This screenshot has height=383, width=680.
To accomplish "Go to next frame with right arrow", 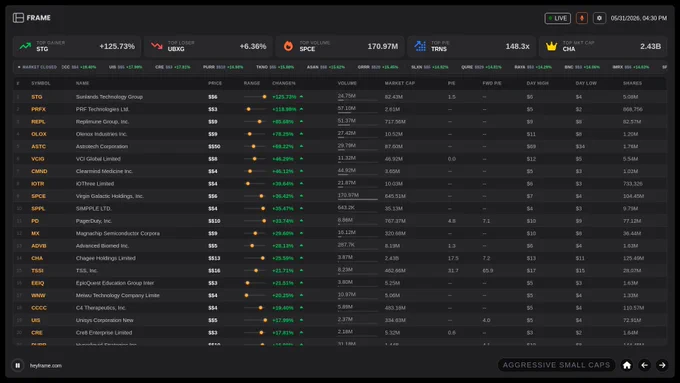I will pos(662,365).
